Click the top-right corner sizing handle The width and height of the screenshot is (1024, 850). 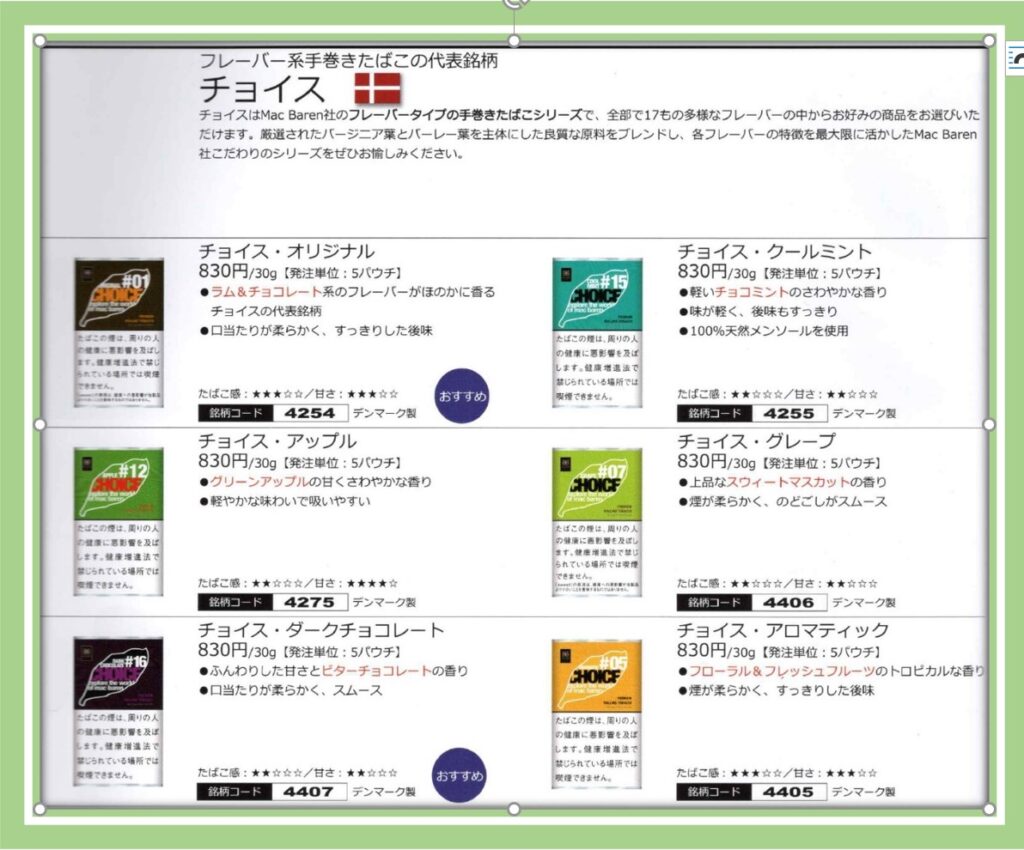click(x=989, y=41)
